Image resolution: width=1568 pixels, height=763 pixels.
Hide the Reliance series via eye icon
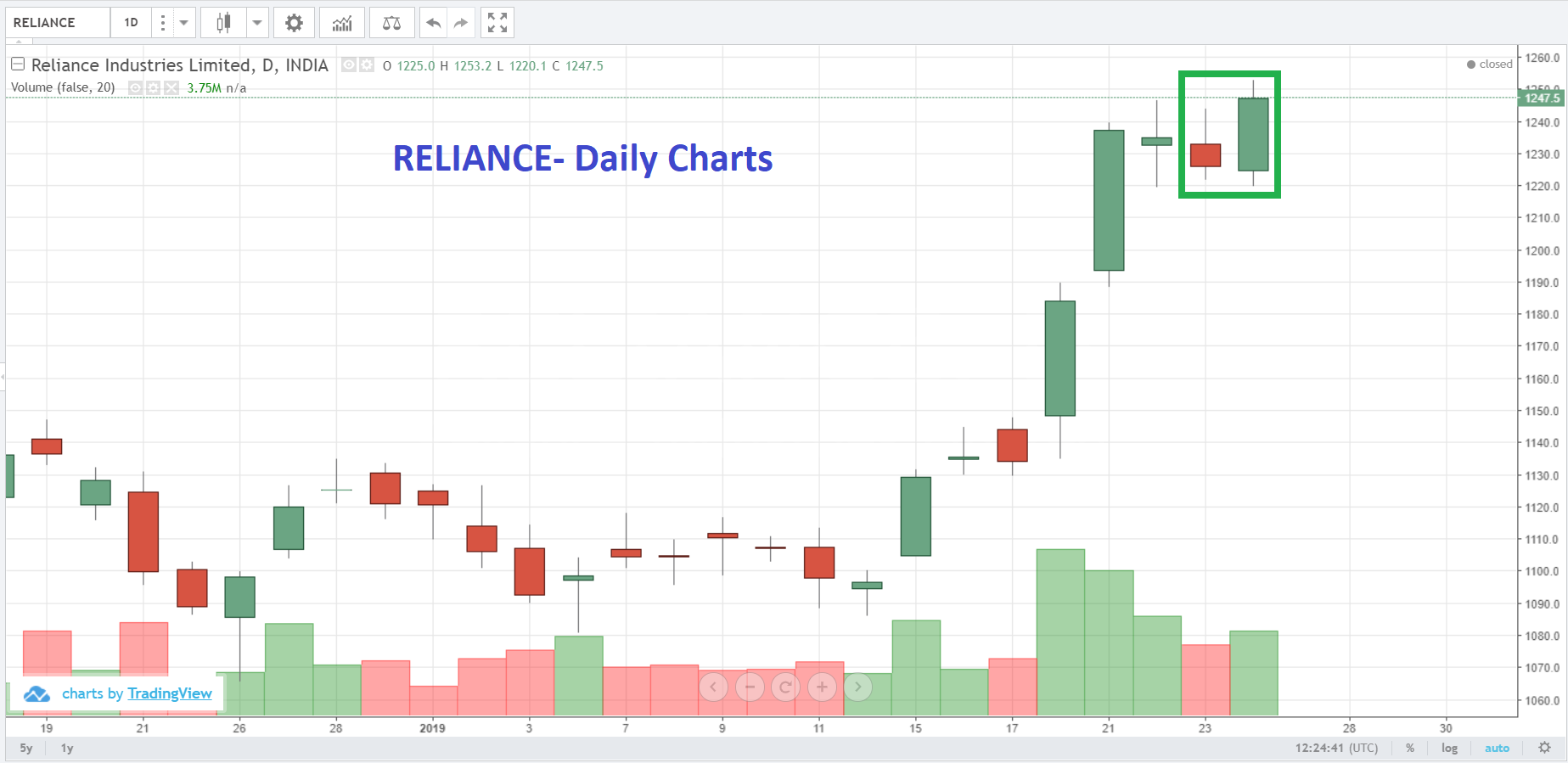tap(348, 65)
